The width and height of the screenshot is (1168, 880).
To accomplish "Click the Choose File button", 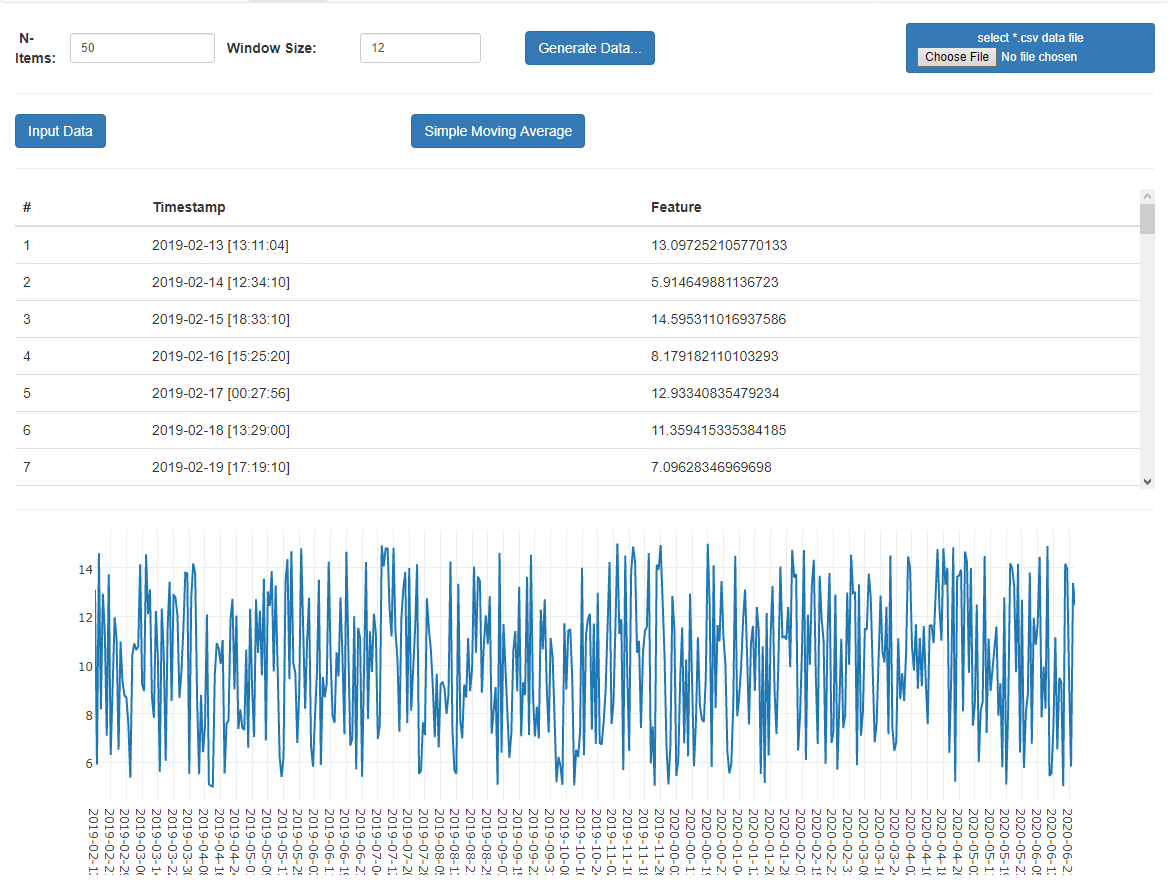I will [956, 57].
